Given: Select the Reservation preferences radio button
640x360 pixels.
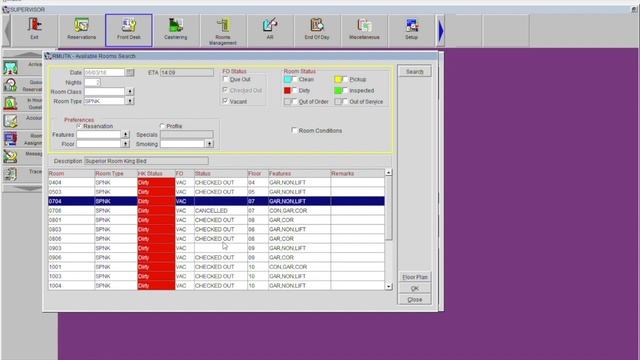Looking at the screenshot, I should 79,126.
